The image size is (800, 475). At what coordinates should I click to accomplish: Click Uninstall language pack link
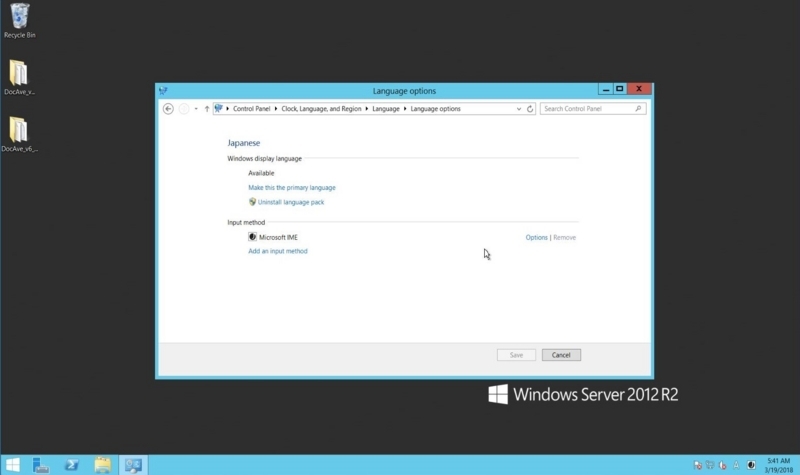tap(291, 202)
